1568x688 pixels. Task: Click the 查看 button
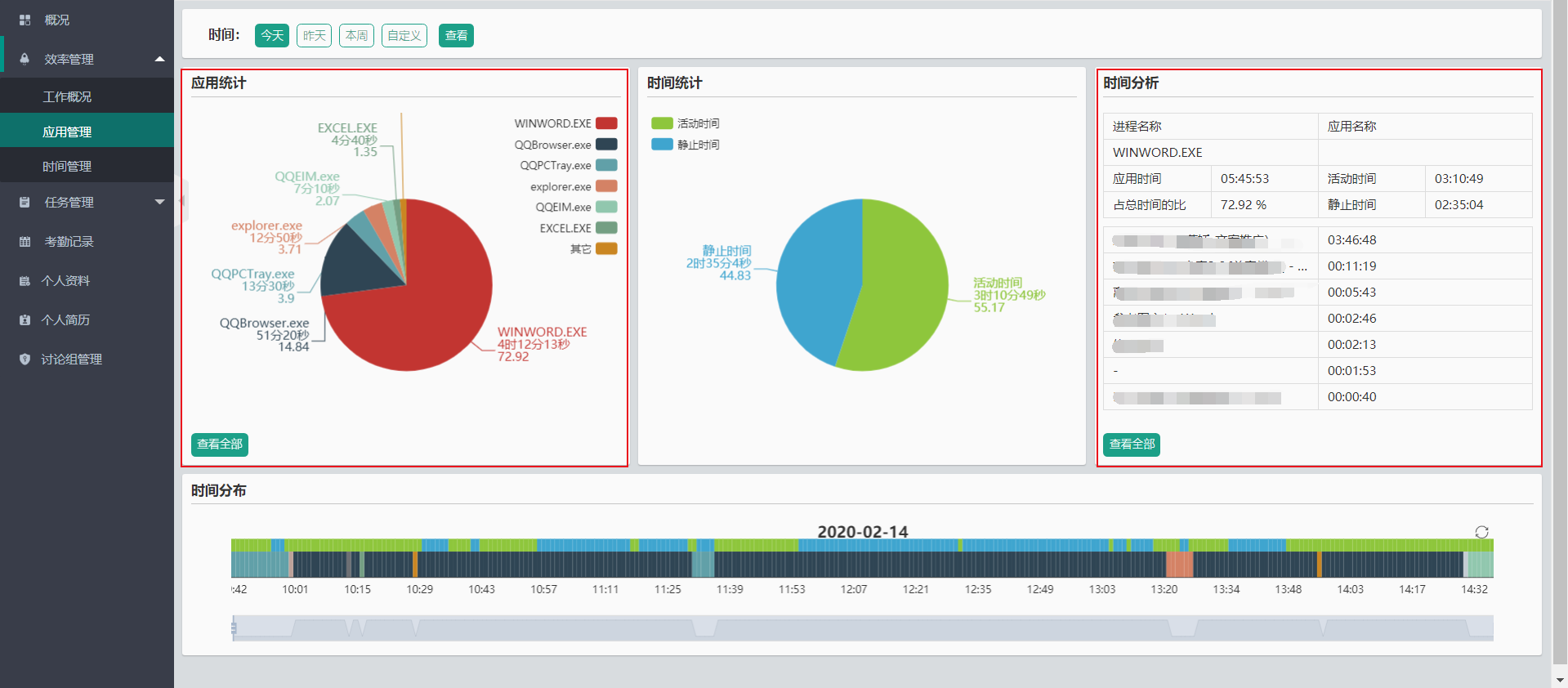click(456, 35)
